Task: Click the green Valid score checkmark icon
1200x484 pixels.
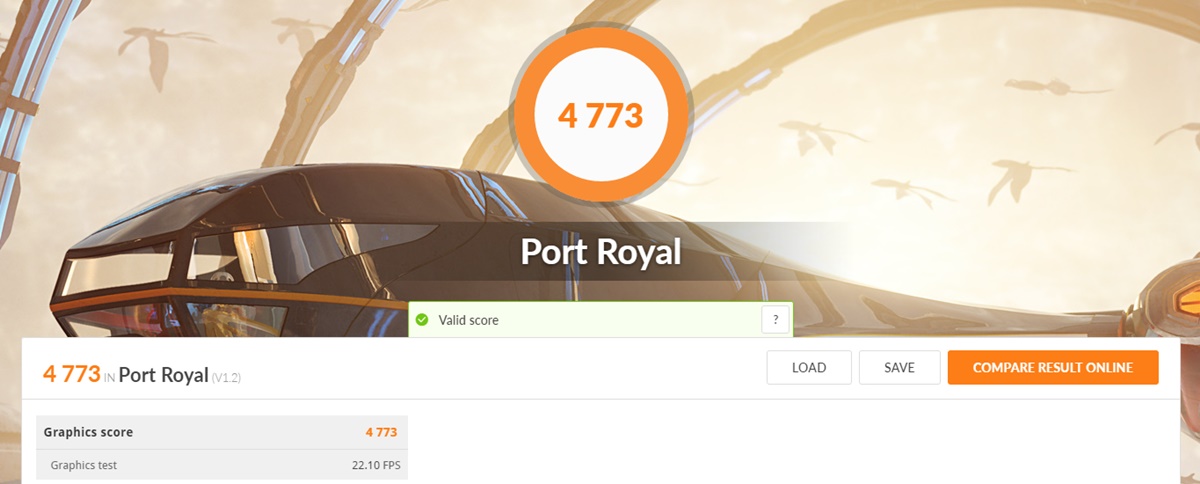Action: (422, 320)
